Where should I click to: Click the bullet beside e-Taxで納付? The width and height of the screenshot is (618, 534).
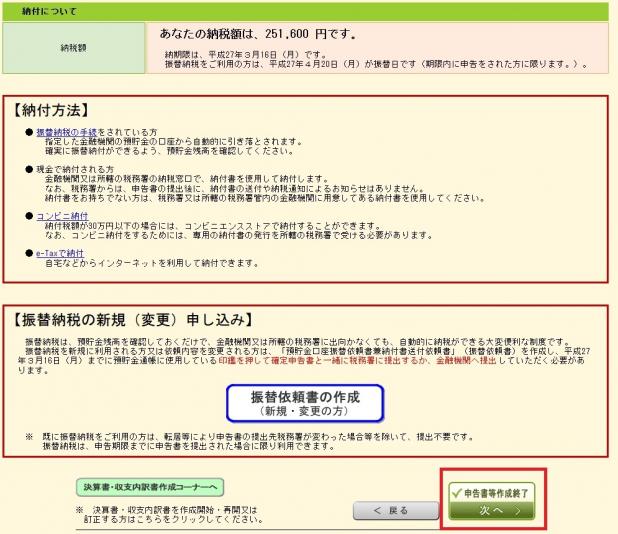tap(28, 254)
